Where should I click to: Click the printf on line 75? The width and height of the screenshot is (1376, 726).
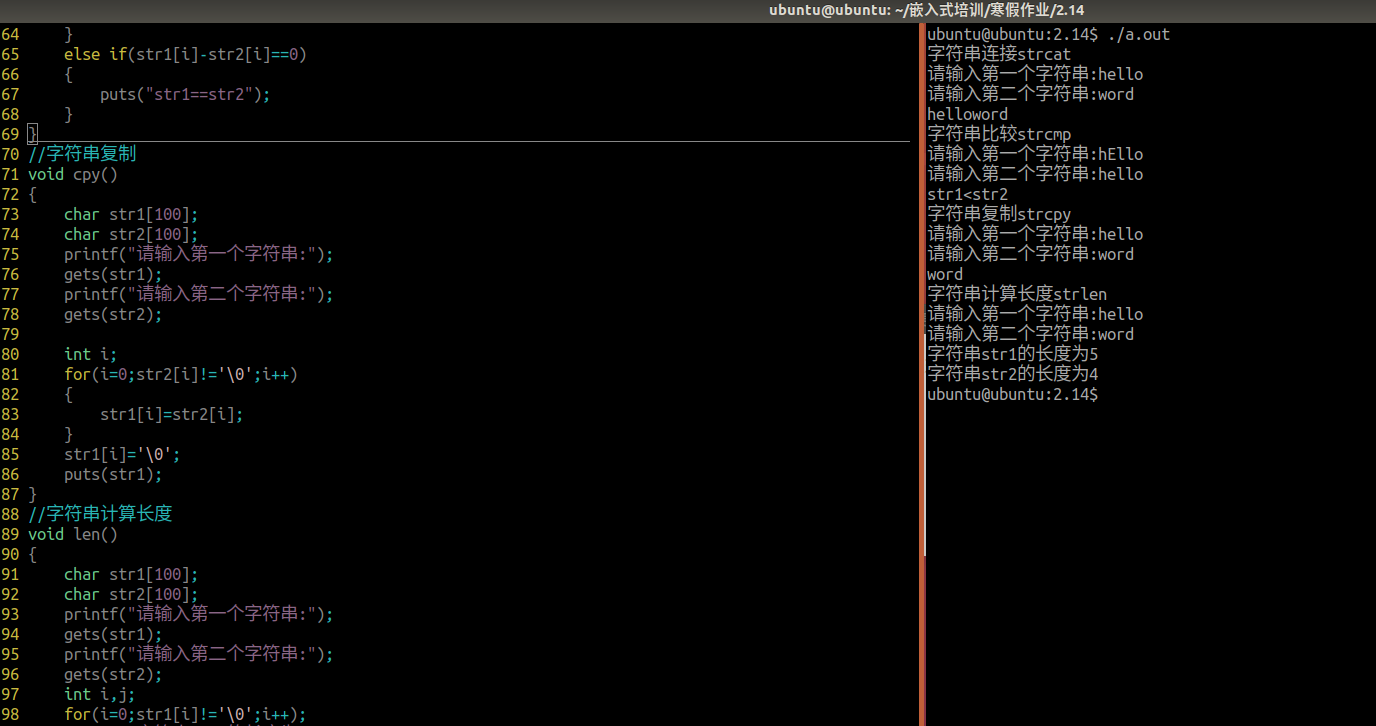point(198,254)
